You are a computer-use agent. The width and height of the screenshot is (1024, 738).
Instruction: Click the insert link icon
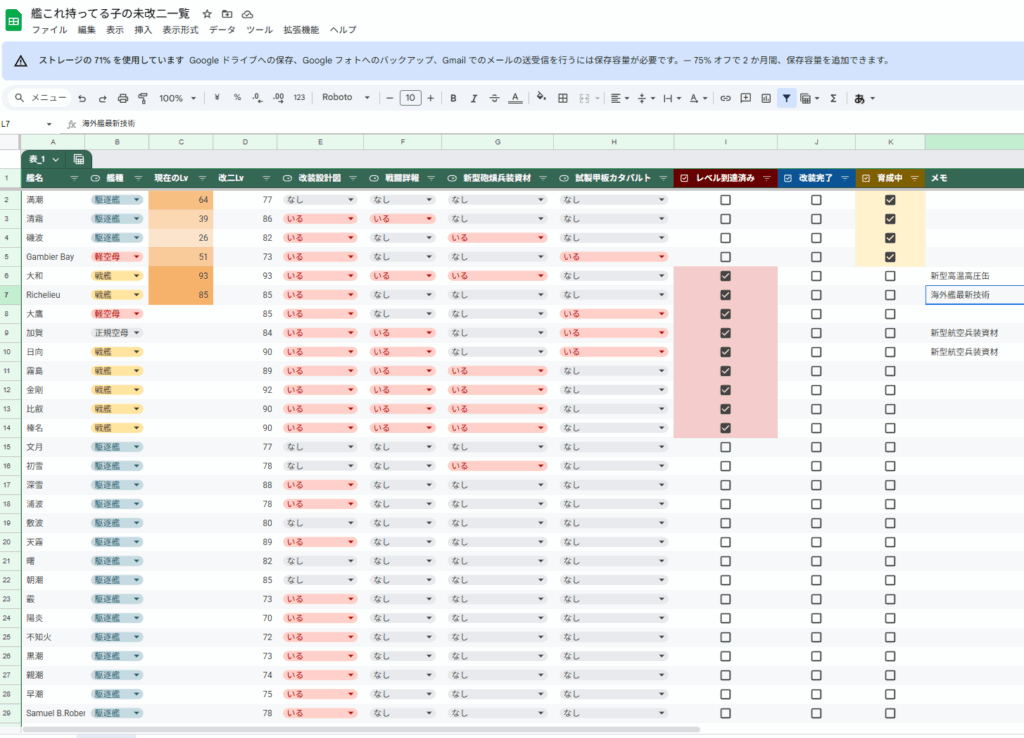pyautogui.click(x=725, y=98)
